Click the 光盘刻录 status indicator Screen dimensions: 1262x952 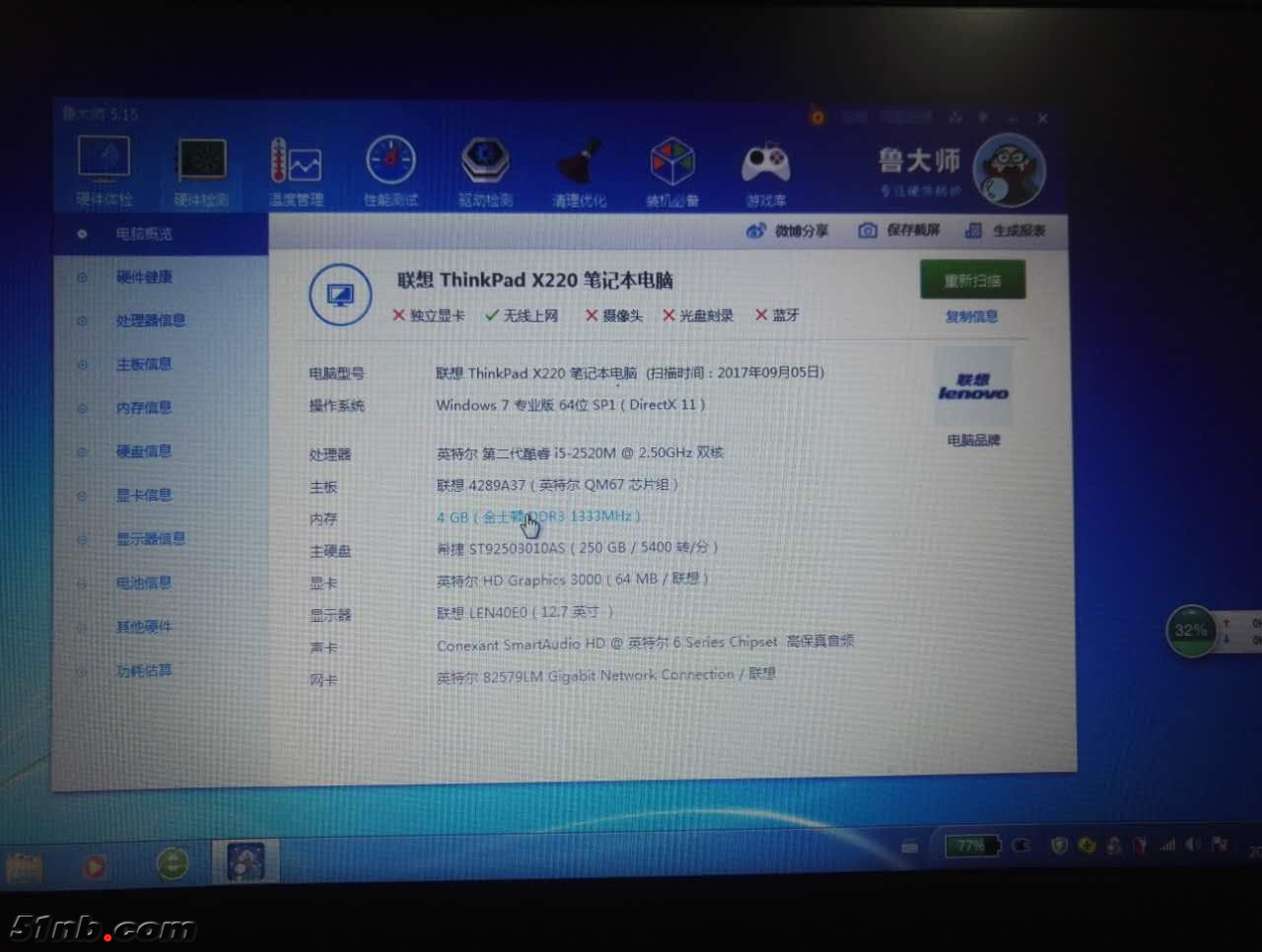pyautogui.click(x=698, y=315)
